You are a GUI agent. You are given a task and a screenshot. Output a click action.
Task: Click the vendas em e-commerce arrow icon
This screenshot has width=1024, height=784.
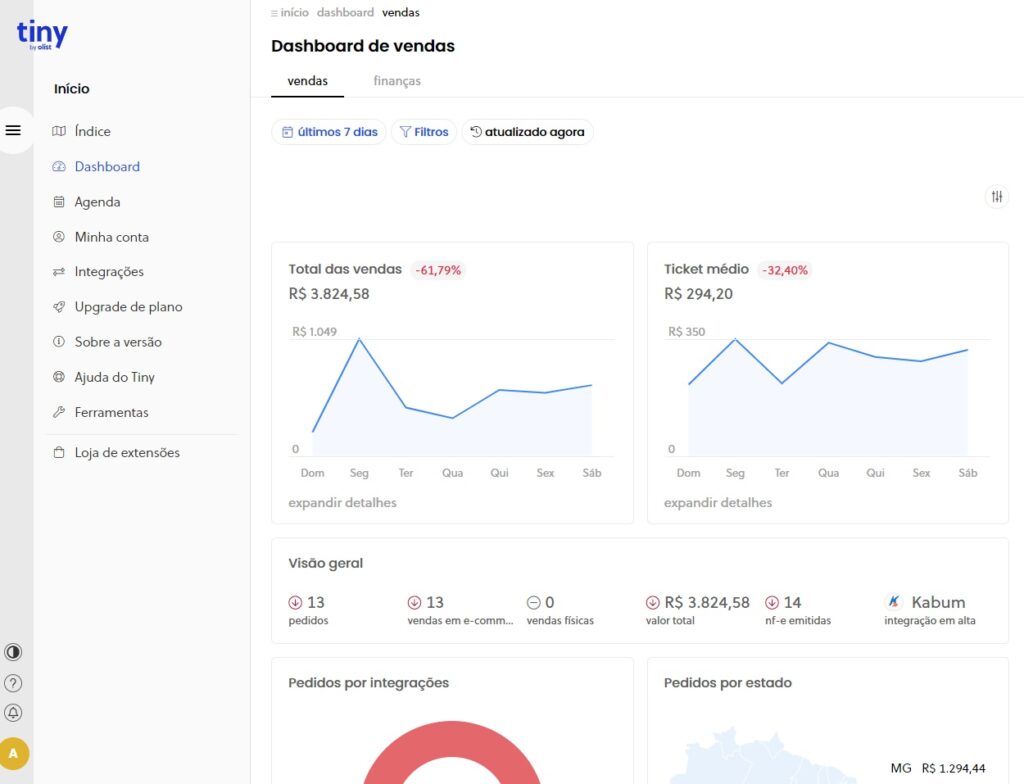(414, 602)
